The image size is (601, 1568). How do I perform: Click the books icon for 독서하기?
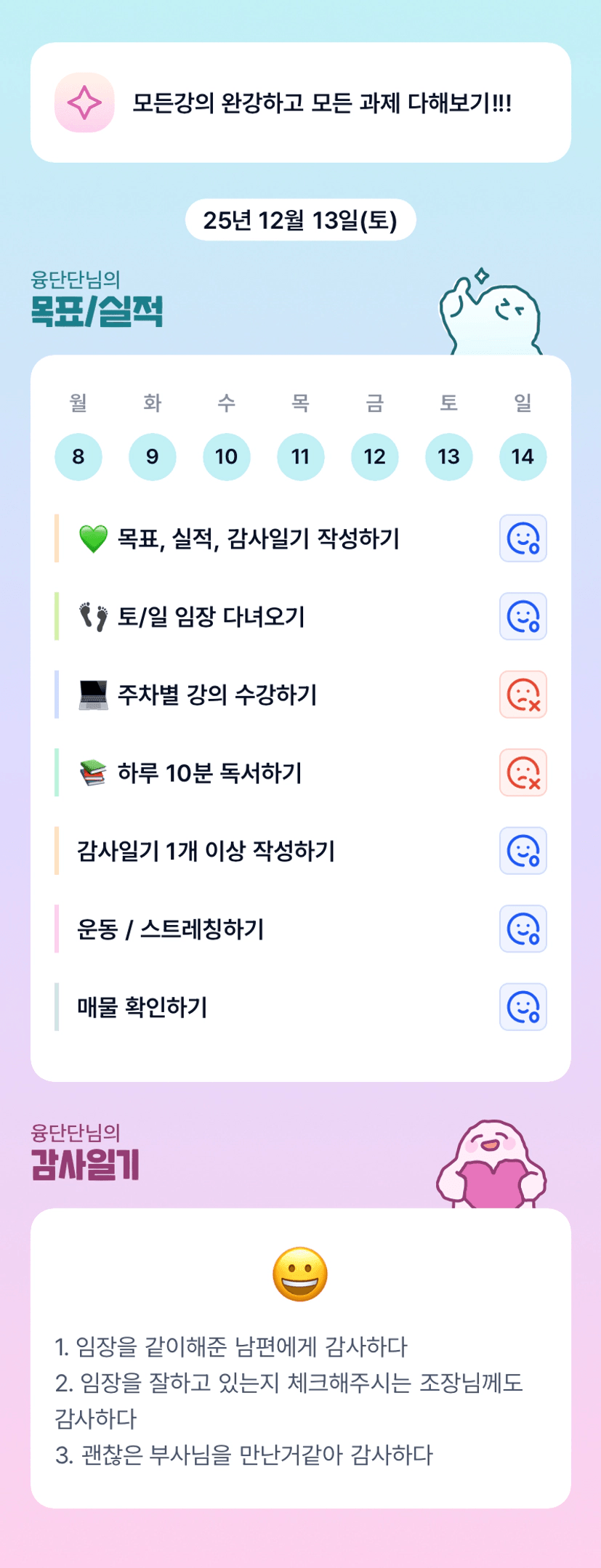click(x=93, y=773)
